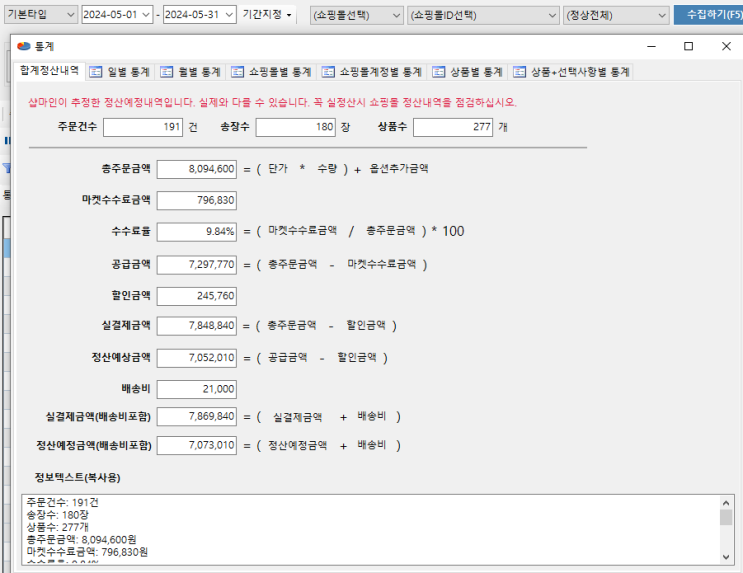Image resolution: width=743 pixels, height=573 pixels.
Task: Open the 쇼핑몰별 통계 tab
Action: [x=272, y=72]
